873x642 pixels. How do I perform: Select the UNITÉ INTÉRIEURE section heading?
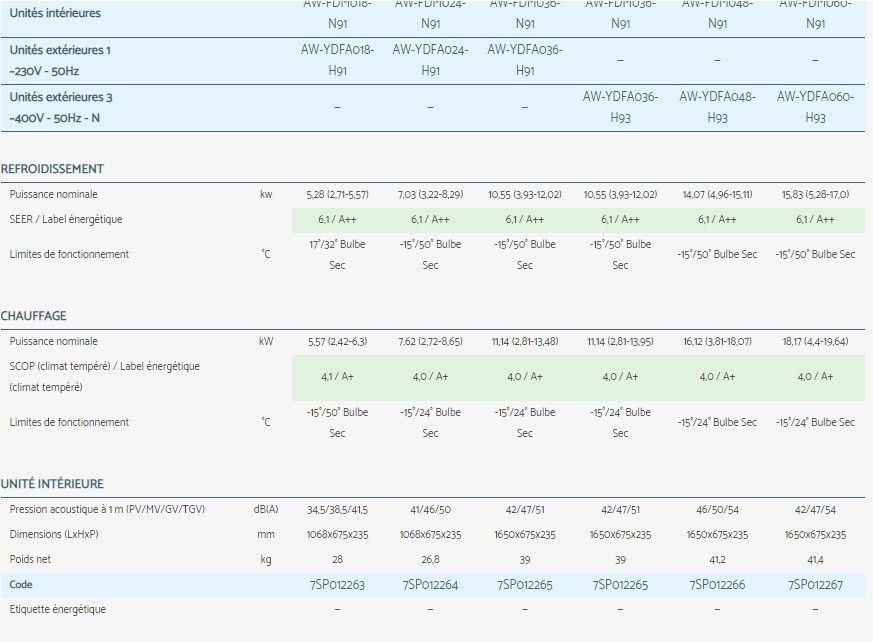(52, 484)
